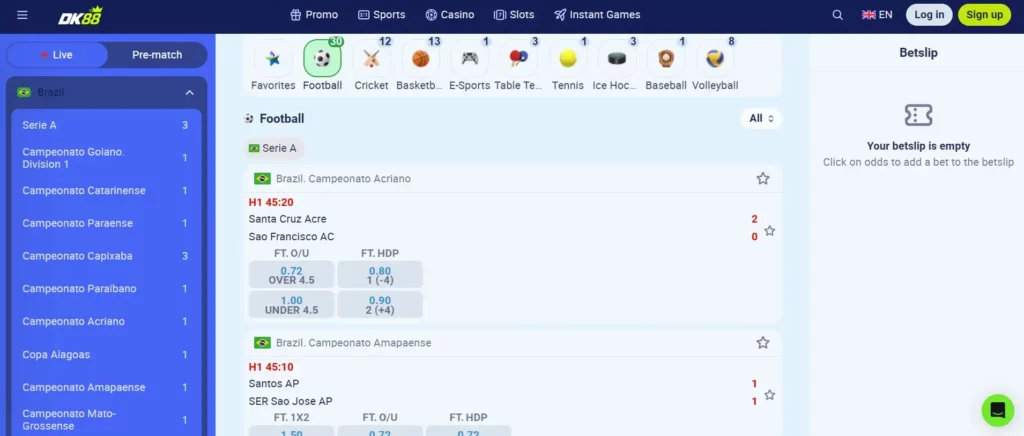Bet on handicap 1 (-4) at 0.80
Screen dimensions: 1024x436
tap(380, 275)
